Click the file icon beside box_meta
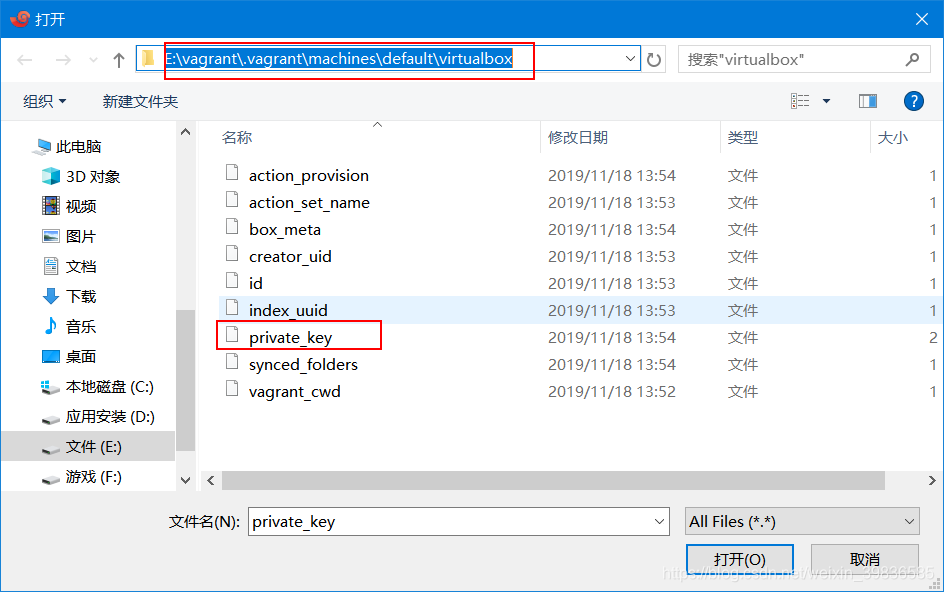This screenshot has height=592, width=944. [x=232, y=227]
